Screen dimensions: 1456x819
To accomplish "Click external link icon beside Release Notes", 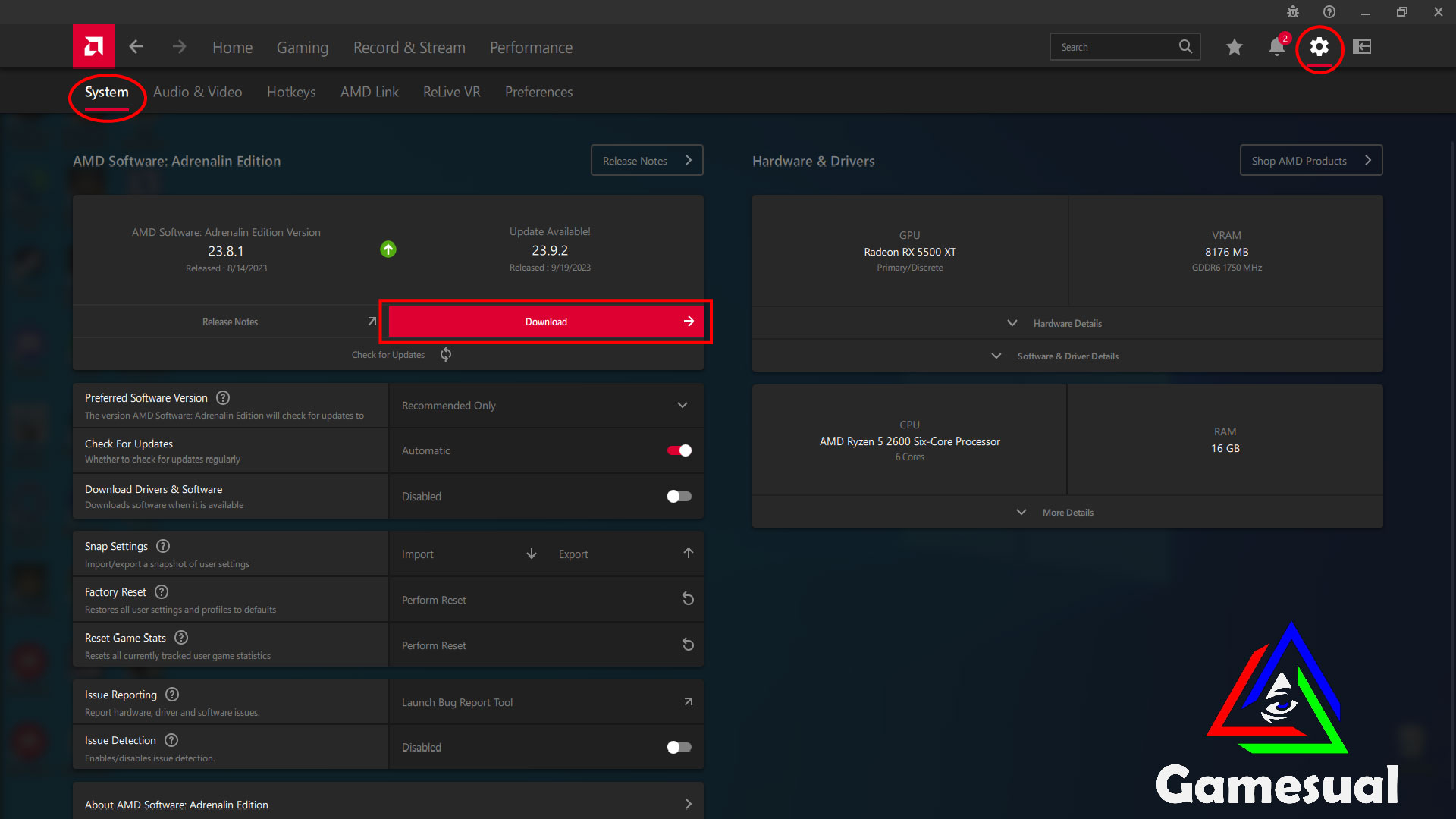I will [372, 322].
